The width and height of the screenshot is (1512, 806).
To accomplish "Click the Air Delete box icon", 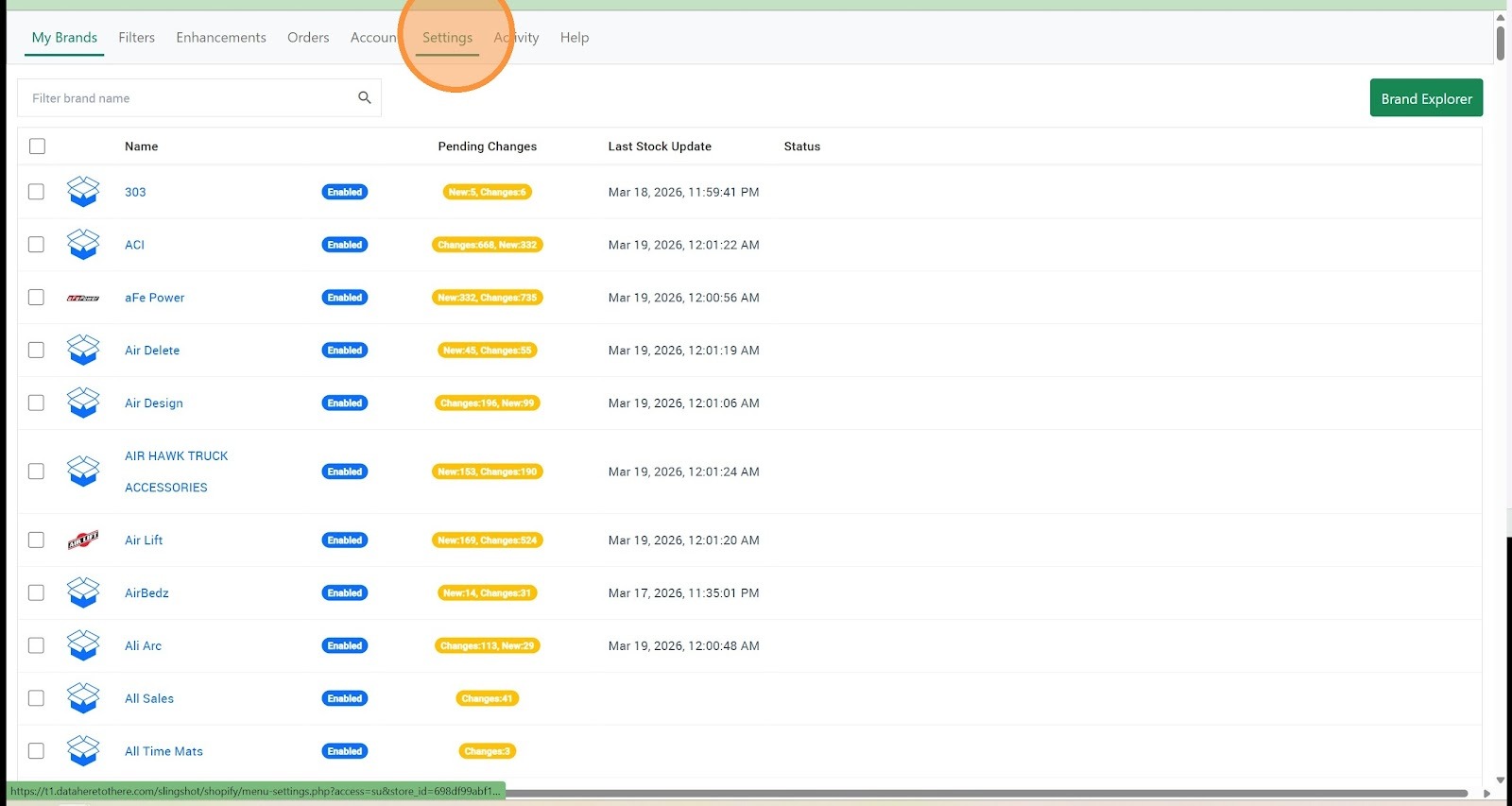I will pyautogui.click(x=83, y=351).
